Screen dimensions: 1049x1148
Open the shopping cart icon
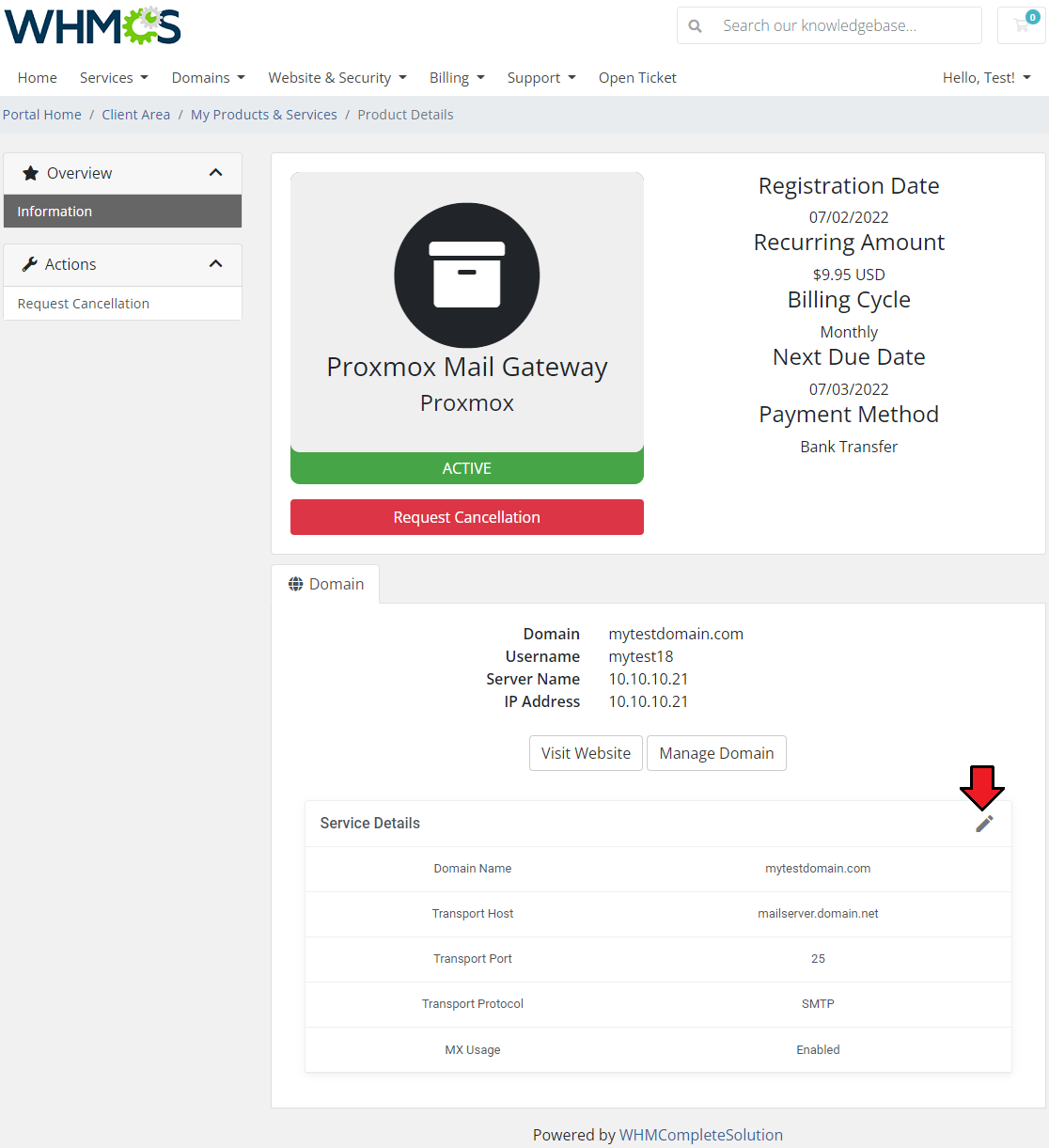tap(1022, 25)
